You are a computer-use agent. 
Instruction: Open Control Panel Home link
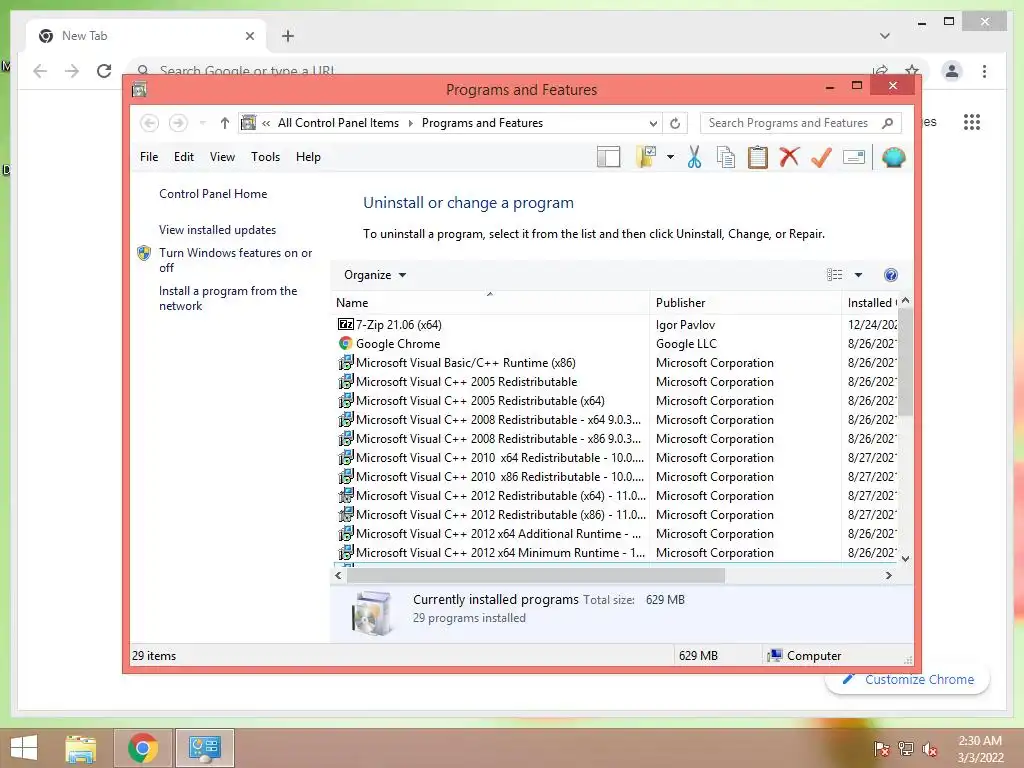tap(213, 194)
